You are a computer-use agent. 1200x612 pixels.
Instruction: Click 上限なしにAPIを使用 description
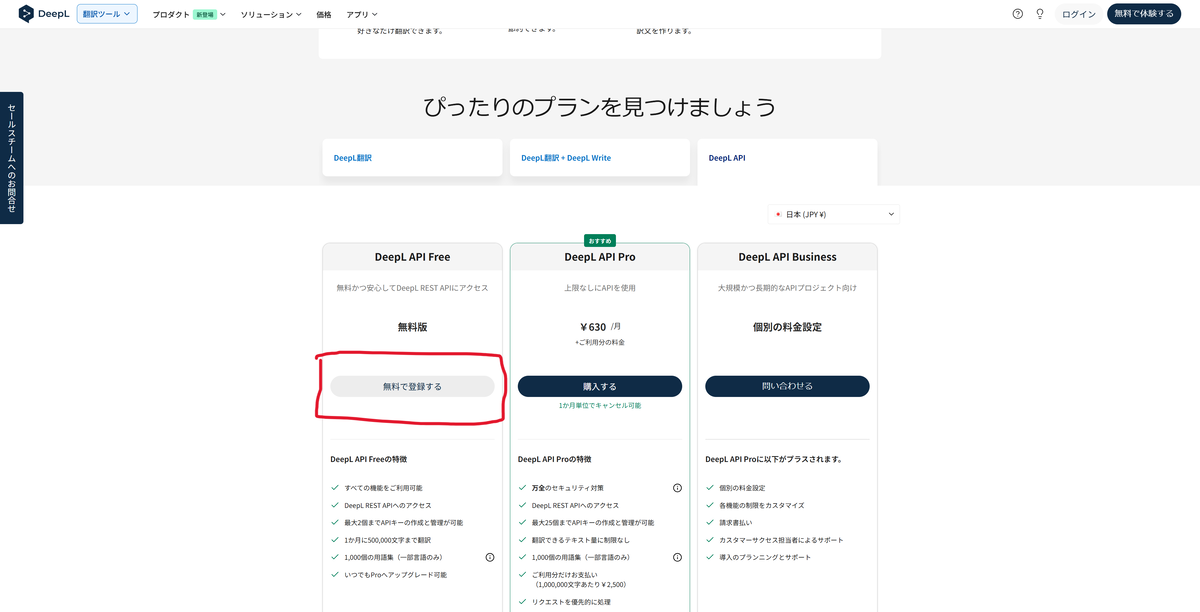coord(600,288)
